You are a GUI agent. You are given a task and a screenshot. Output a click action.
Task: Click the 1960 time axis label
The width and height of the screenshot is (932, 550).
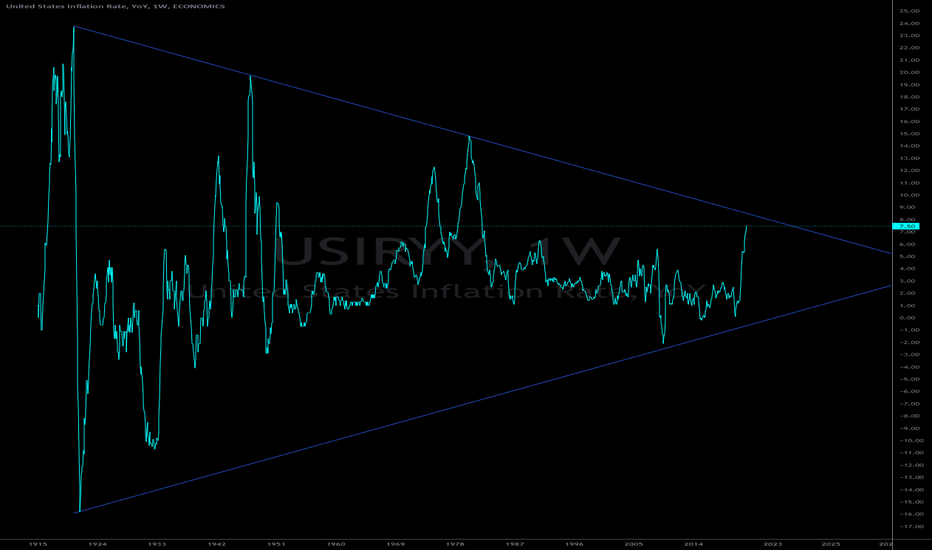click(336, 544)
